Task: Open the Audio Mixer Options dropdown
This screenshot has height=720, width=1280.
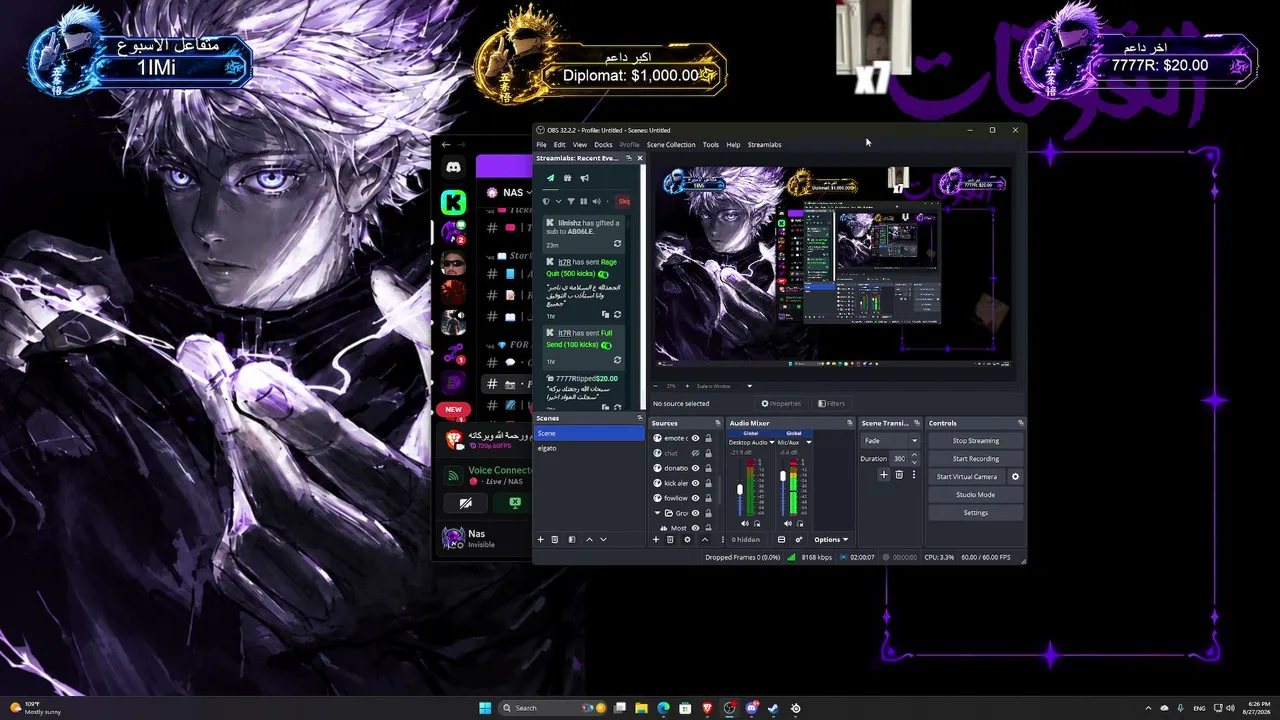Action: coord(831,540)
